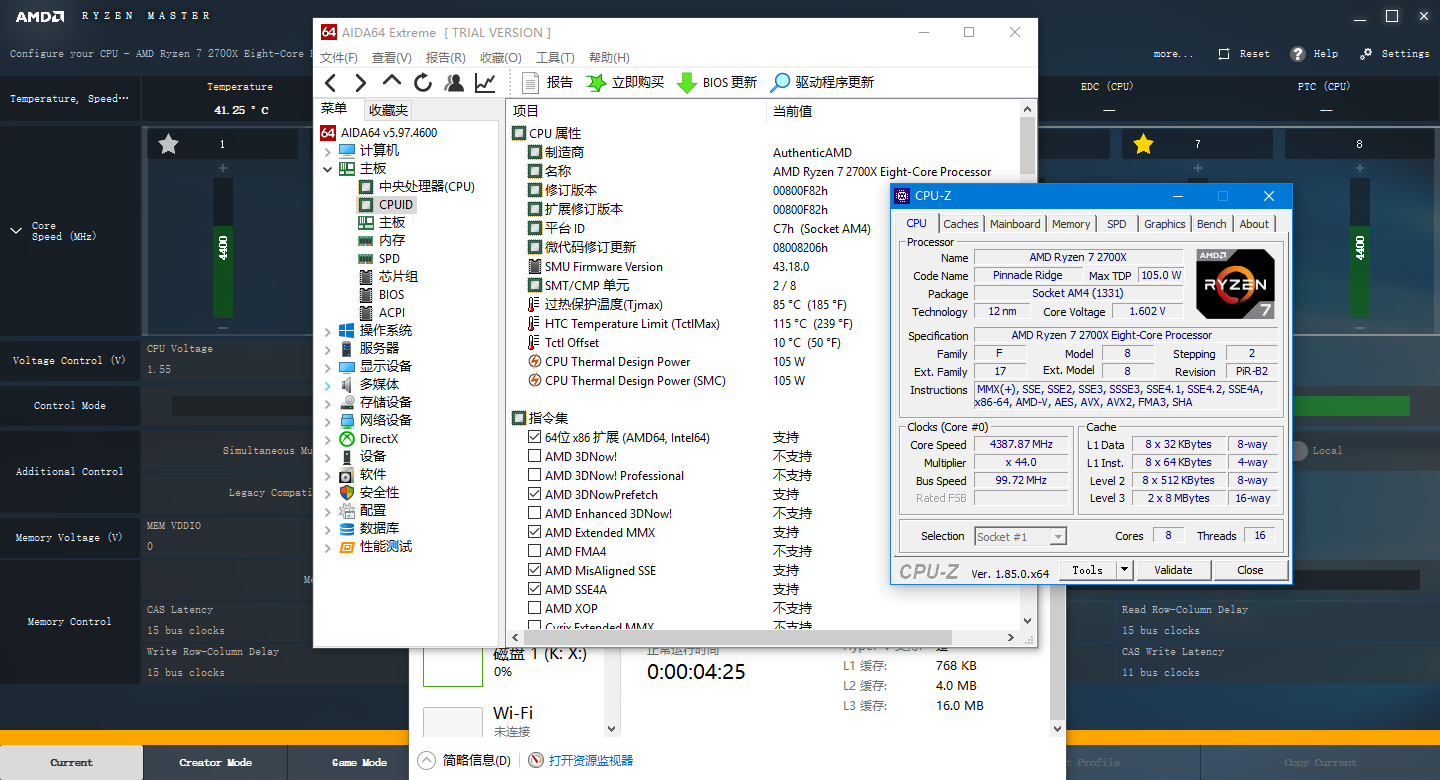Toggle AMD Enhanced 3DNow! checkbox

click(535, 513)
